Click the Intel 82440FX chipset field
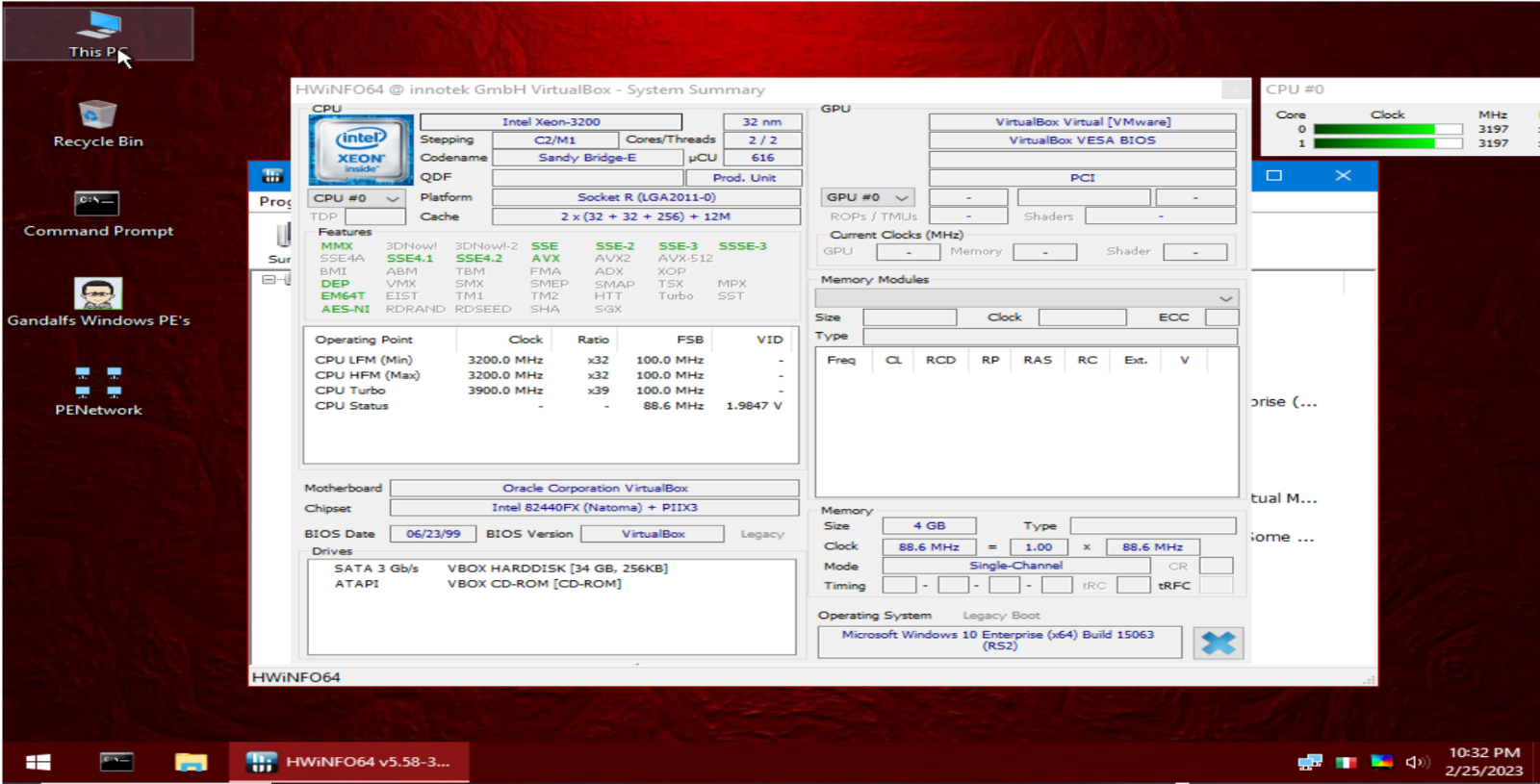The image size is (1540, 784). (x=595, y=508)
